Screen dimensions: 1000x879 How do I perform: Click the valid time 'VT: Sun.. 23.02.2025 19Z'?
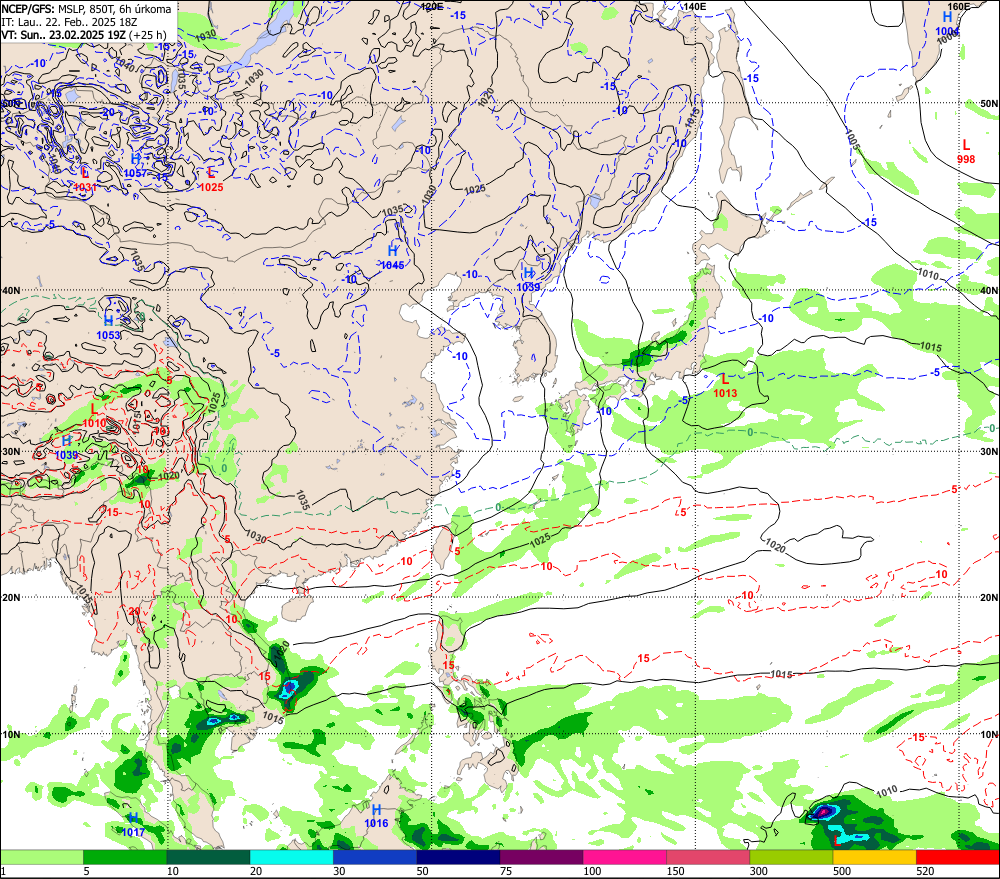pos(64,35)
